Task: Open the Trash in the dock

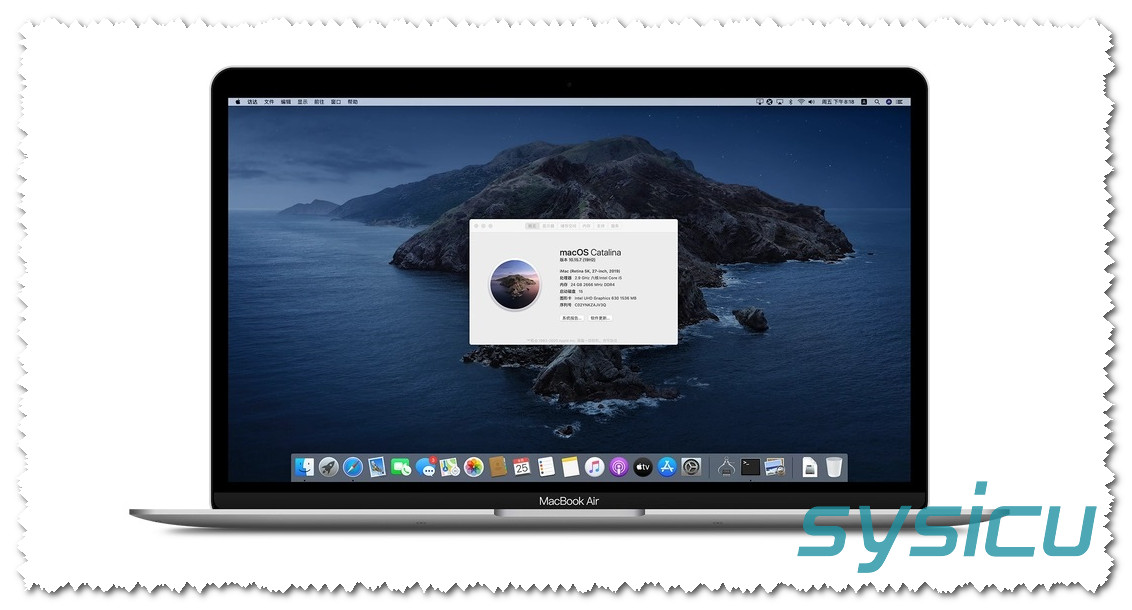Action: (x=834, y=467)
